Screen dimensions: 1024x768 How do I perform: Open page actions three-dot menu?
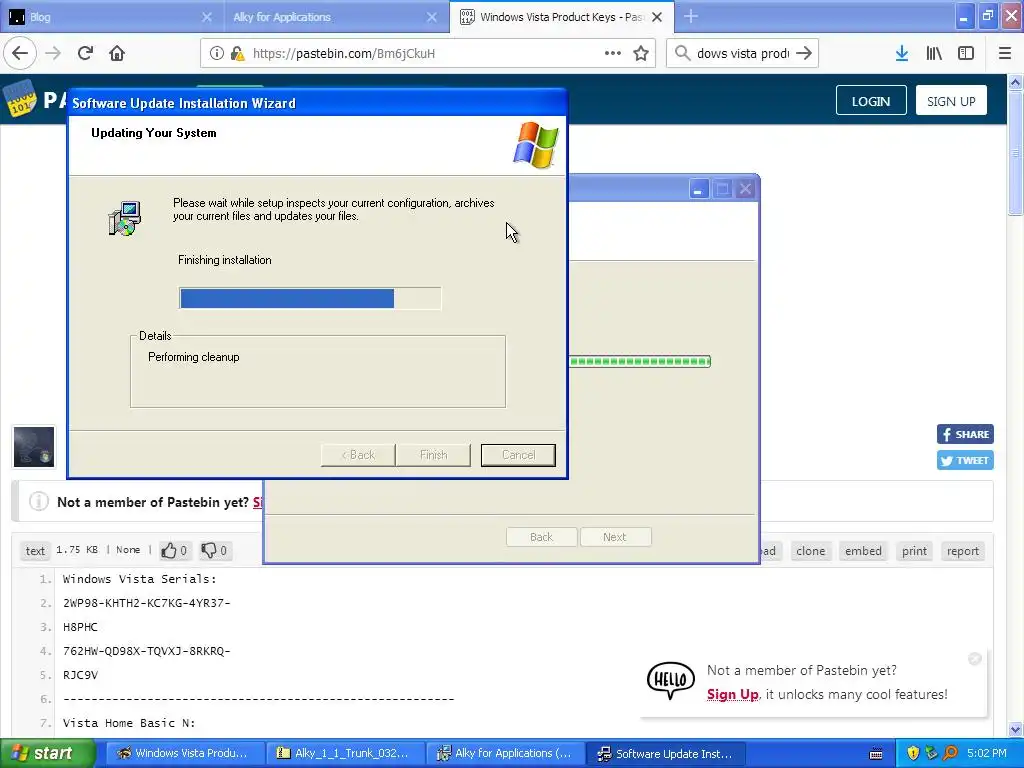pyautogui.click(x=613, y=54)
